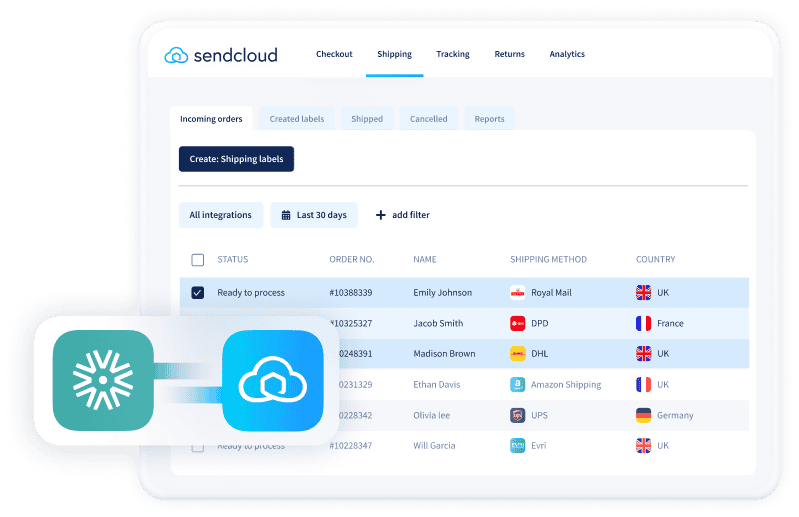The image size is (799, 517).
Task: Sort by the COUNTRY column header
Action: coord(655,259)
